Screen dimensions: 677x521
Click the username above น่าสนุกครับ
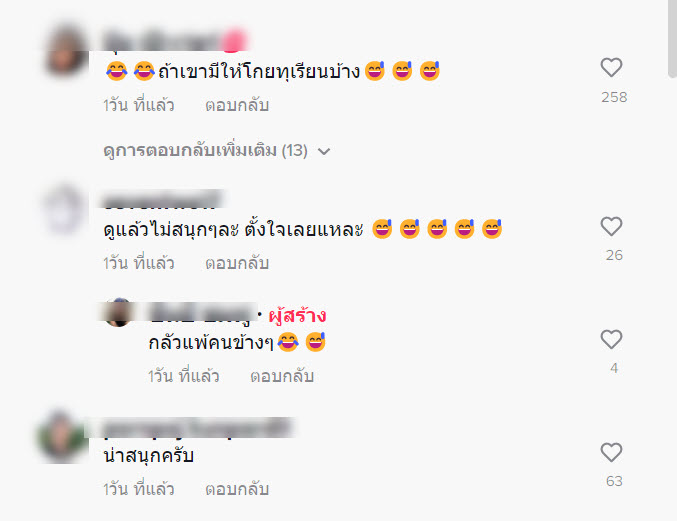(x=198, y=428)
